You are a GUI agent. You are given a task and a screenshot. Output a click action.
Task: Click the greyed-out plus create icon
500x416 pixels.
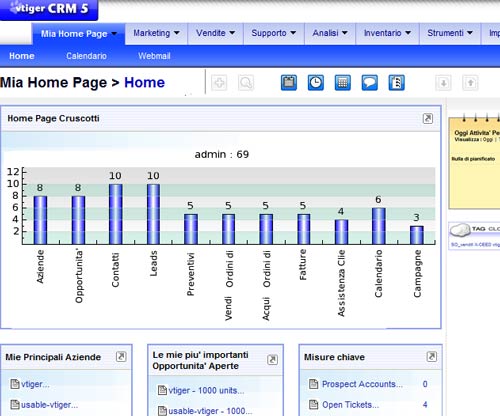point(219,83)
